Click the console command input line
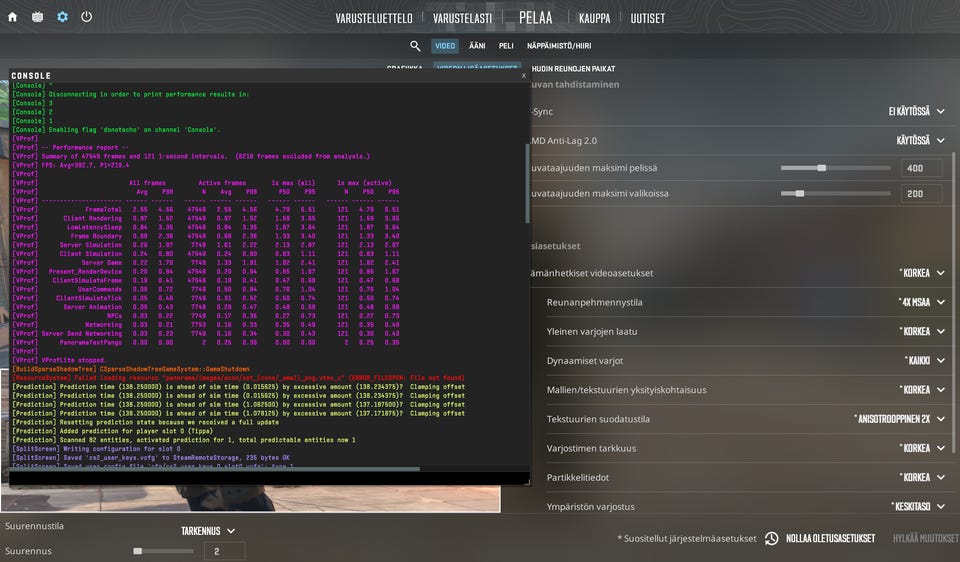The height and width of the screenshot is (562, 960). click(x=267, y=478)
